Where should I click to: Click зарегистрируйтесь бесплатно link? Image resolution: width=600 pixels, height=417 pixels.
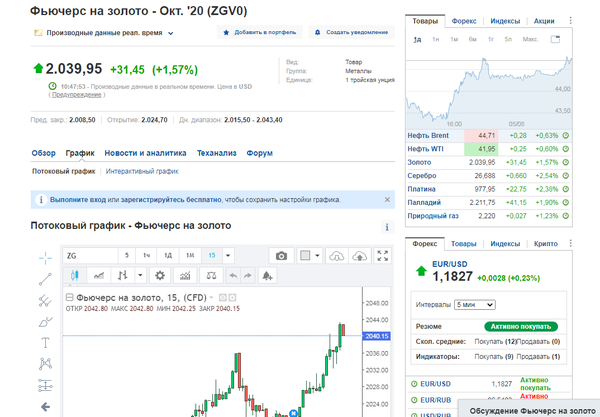click(171, 200)
